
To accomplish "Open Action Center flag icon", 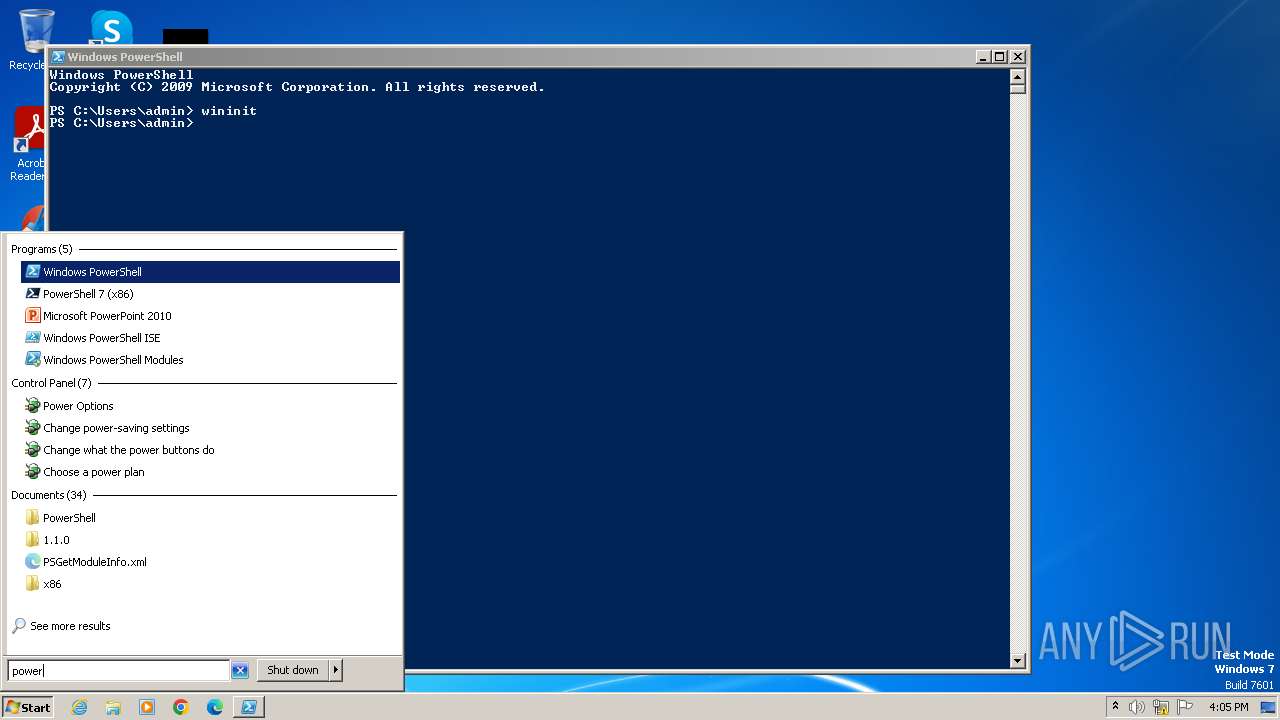I will point(1185,707).
